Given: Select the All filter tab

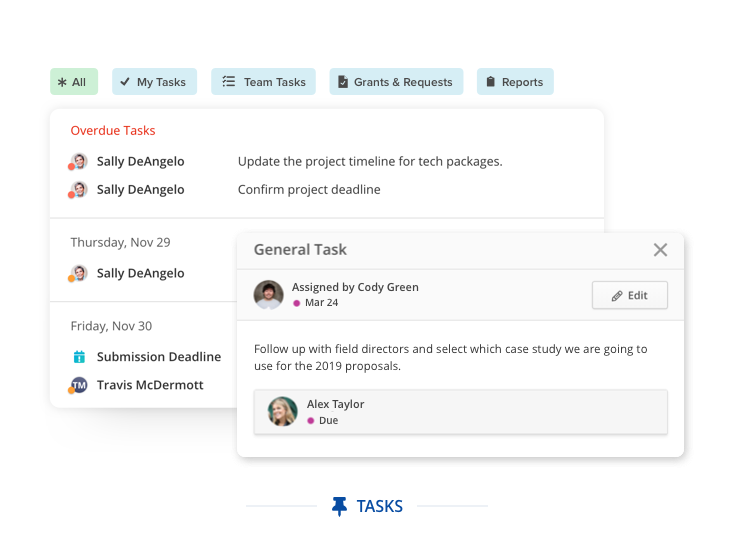Looking at the screenshot, I should [74, 82].
